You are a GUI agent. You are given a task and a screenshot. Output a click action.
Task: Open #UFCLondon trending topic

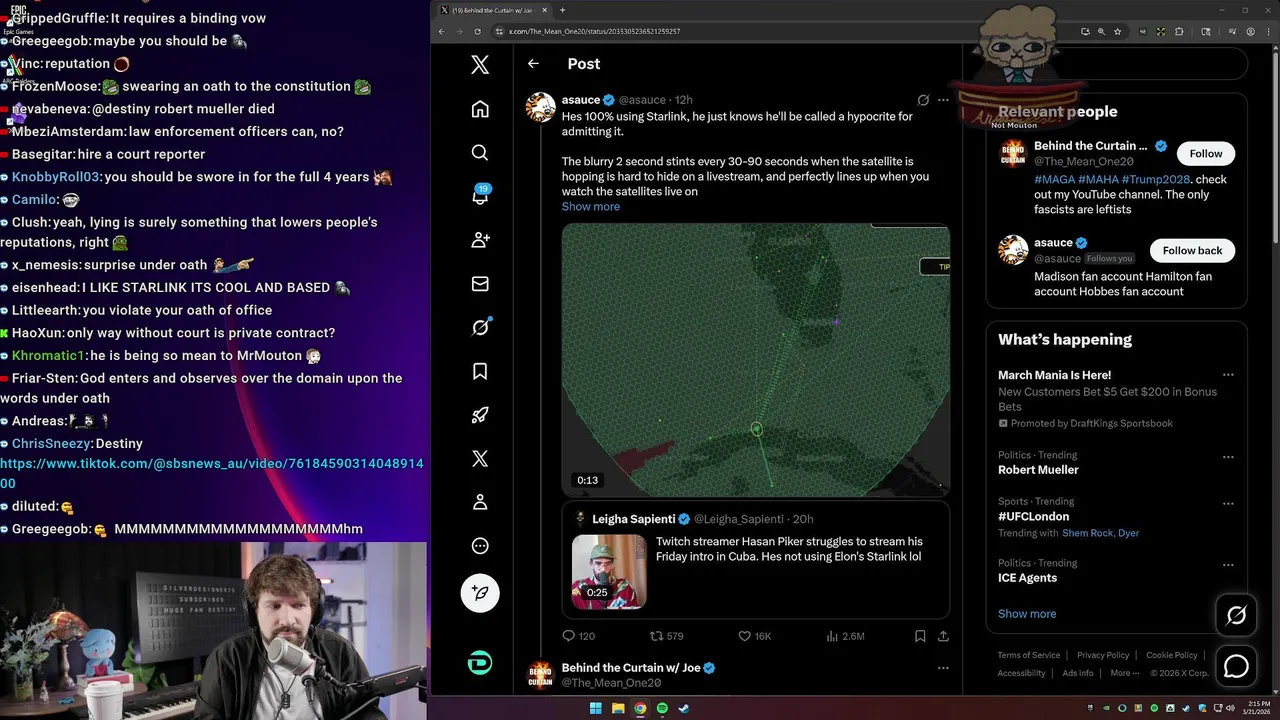pyautogui.click(x=1033, y=517)
